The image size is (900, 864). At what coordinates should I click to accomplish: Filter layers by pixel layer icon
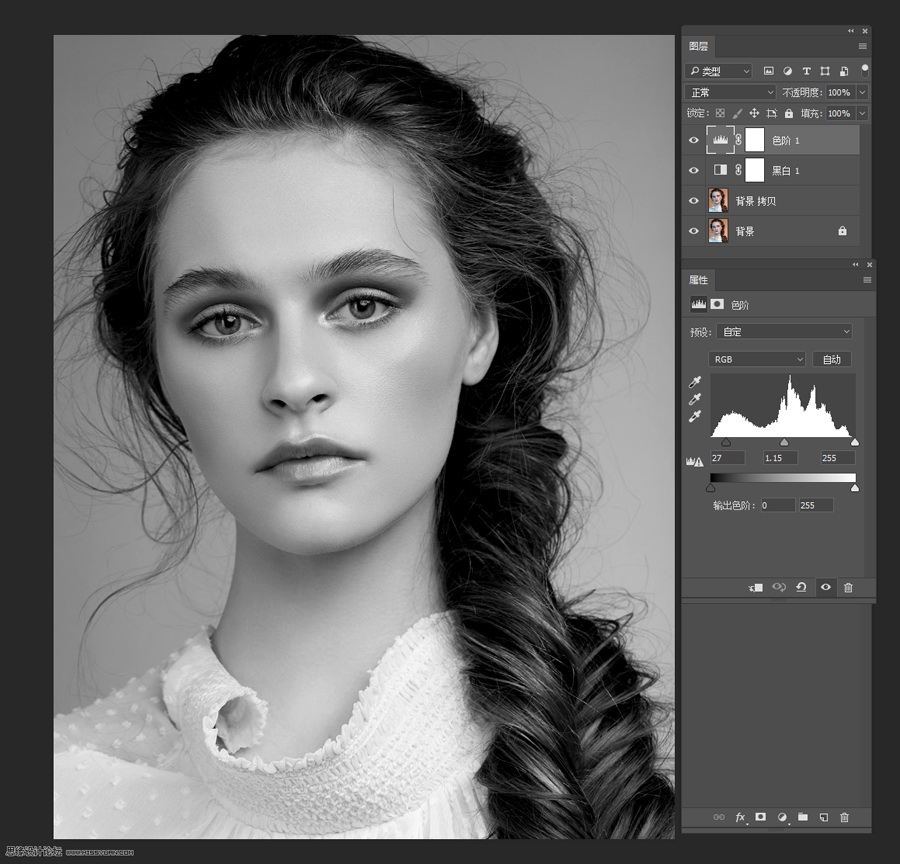pyautogui.click(x=768, y=71)
